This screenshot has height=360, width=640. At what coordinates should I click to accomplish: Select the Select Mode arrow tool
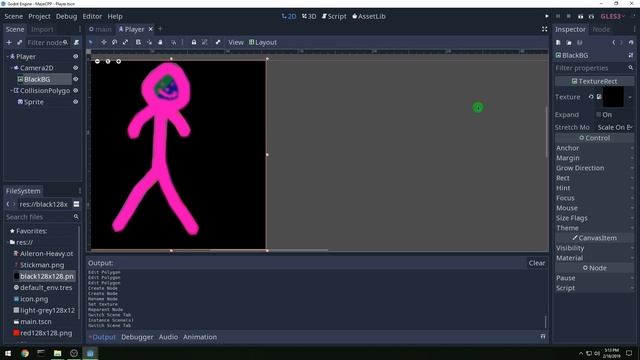click(x=91, y=42)
